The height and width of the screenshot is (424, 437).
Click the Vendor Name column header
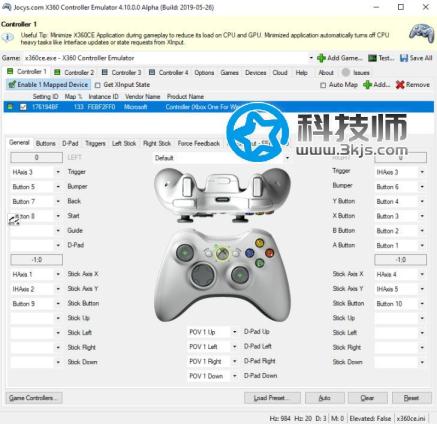click(x=143, y=97)
